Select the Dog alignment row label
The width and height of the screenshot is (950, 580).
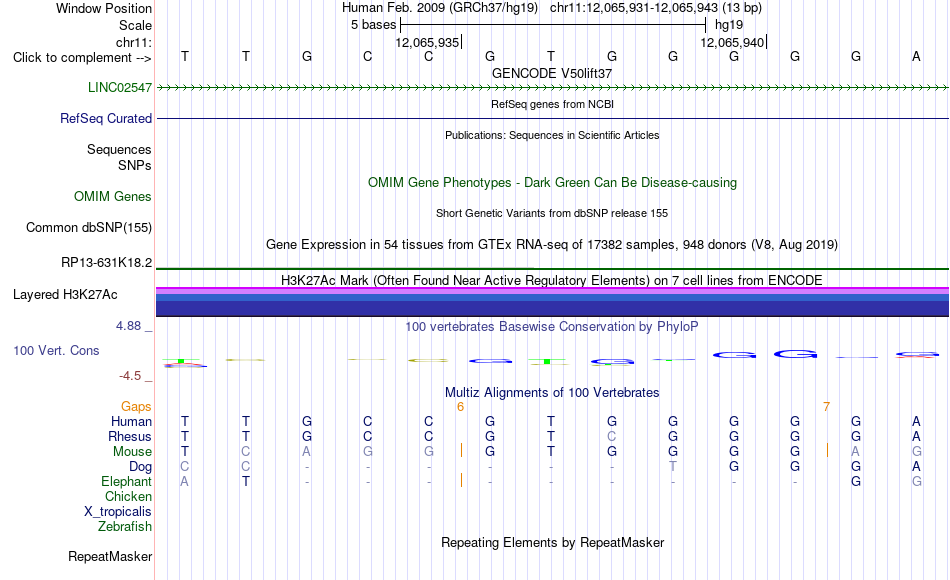coord(141,467)
